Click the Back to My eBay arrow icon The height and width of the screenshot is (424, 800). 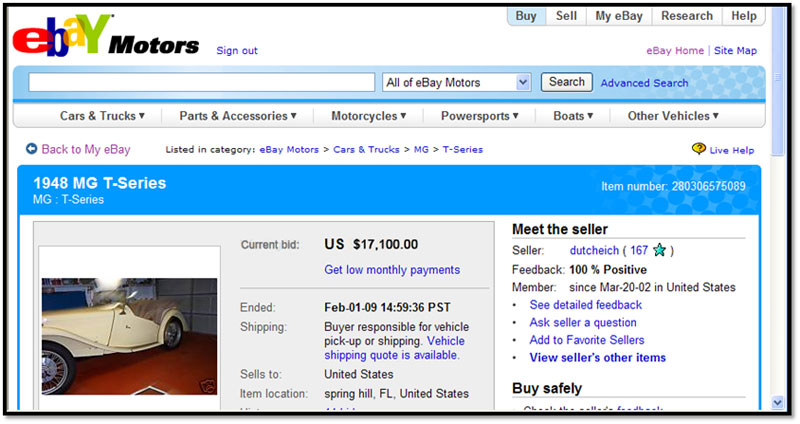coord(32,148)
